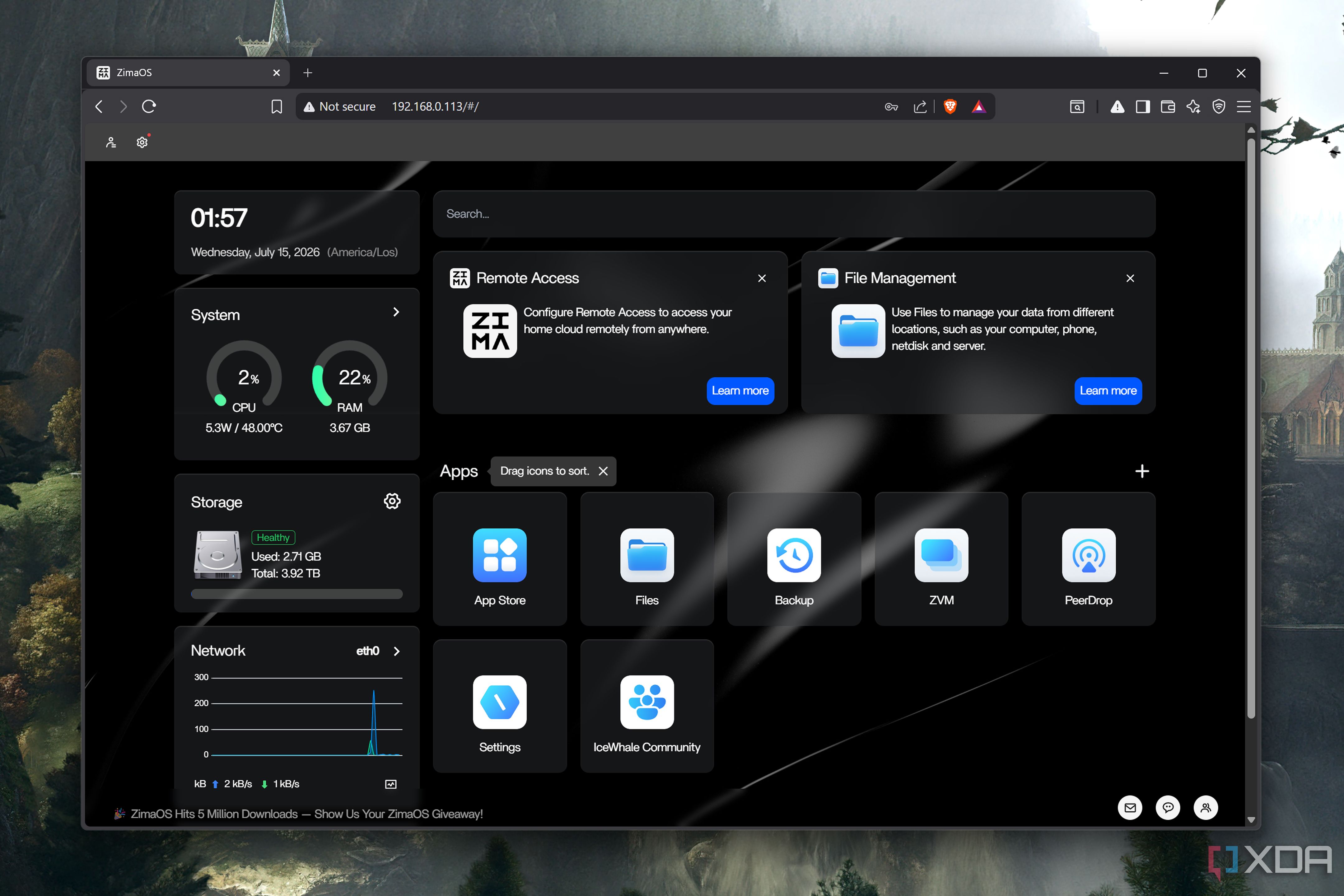
Task: Open the password key icon in address bar
Action: click(x=891, y=107)
